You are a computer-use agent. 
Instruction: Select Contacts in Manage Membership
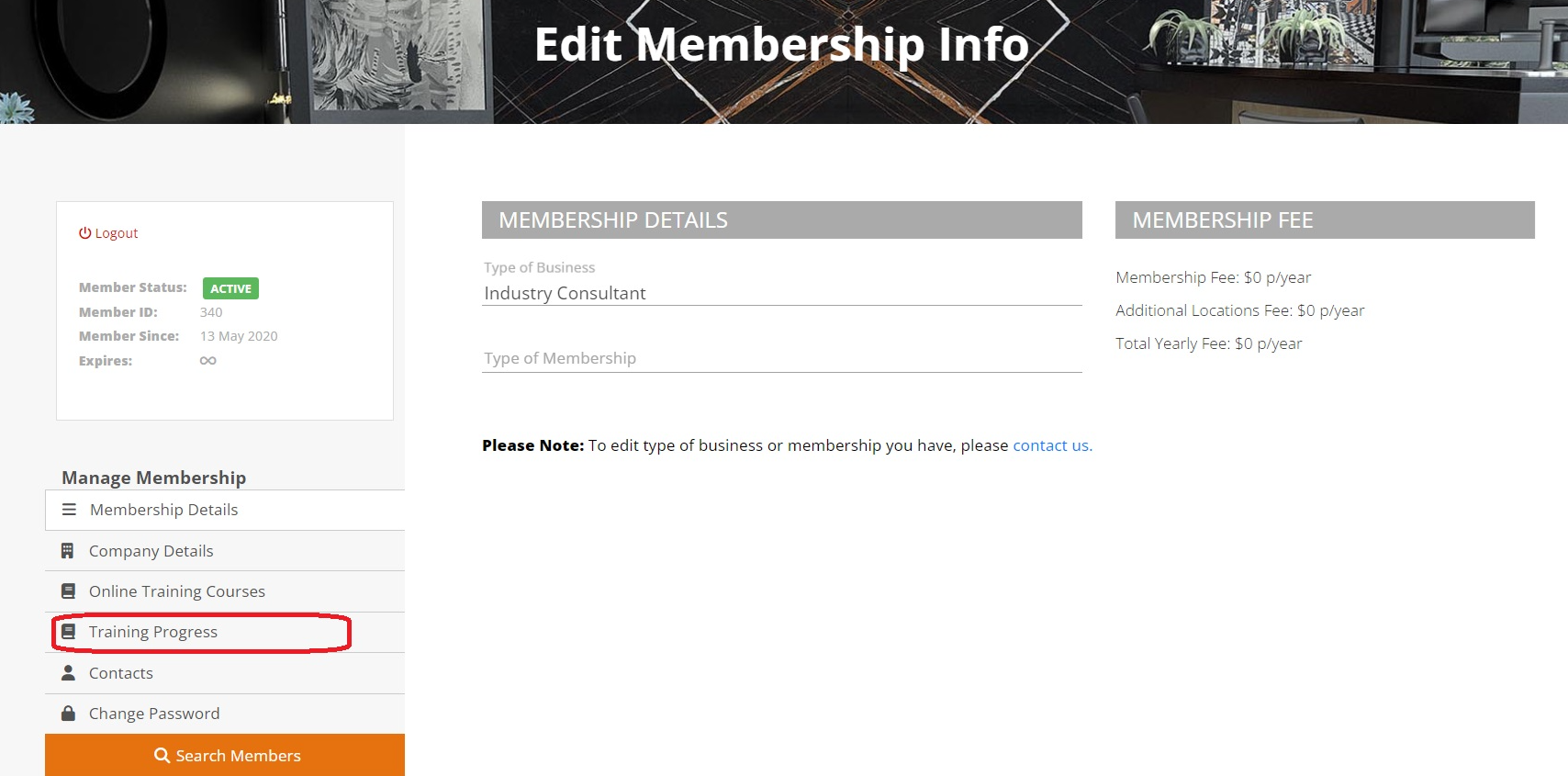(x=121, y=673)
